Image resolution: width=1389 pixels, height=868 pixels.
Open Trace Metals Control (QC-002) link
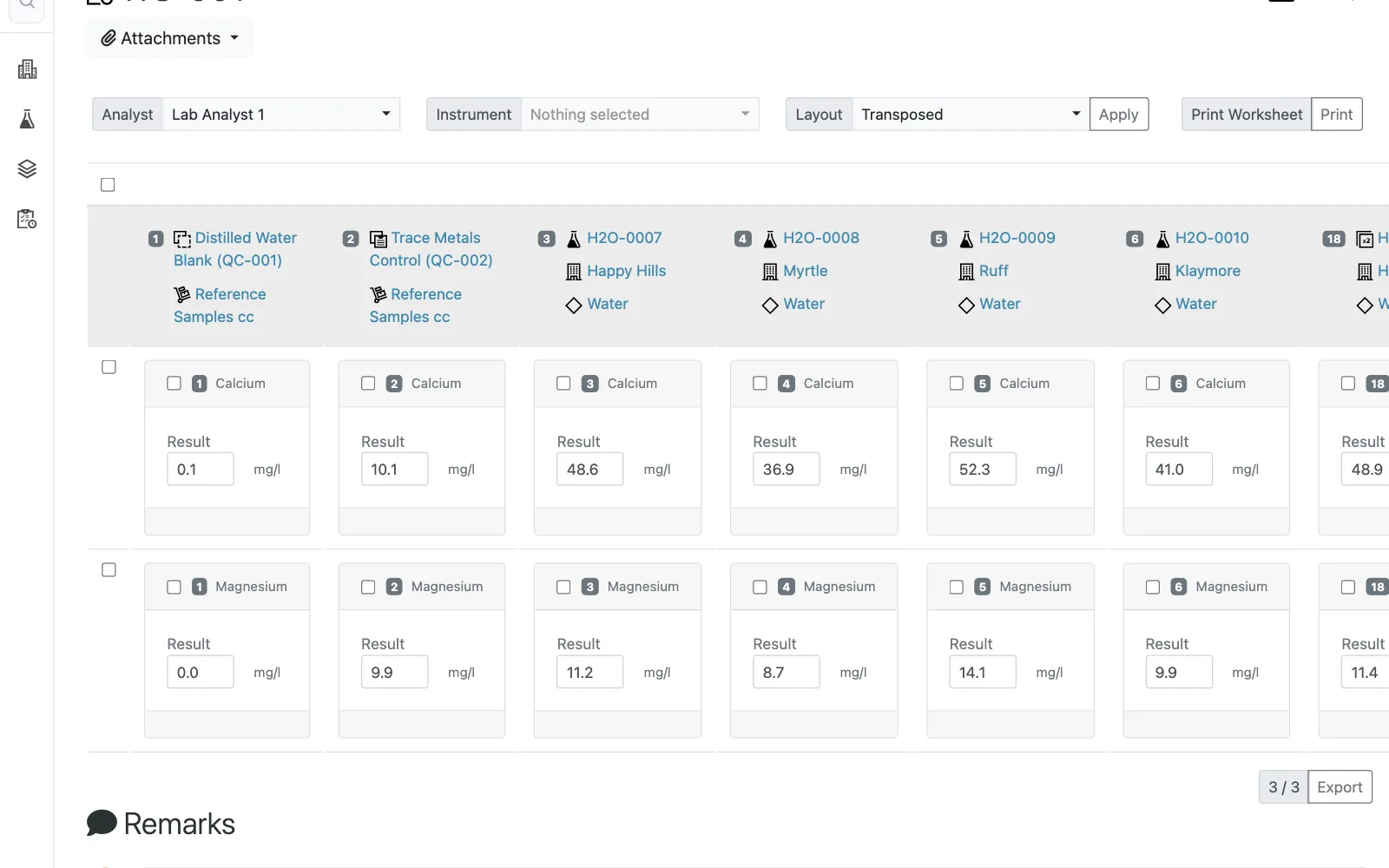click(431, 249)
